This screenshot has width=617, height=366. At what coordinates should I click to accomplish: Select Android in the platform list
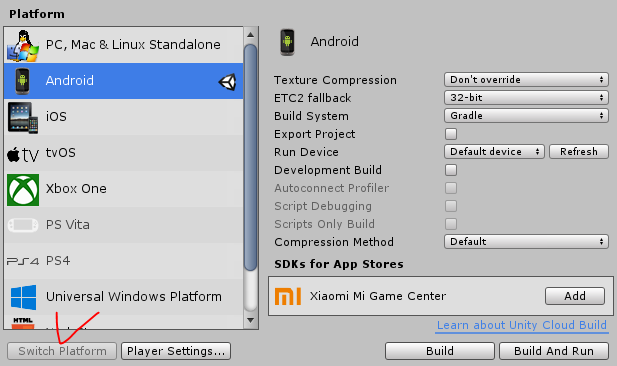click(124, 81)
